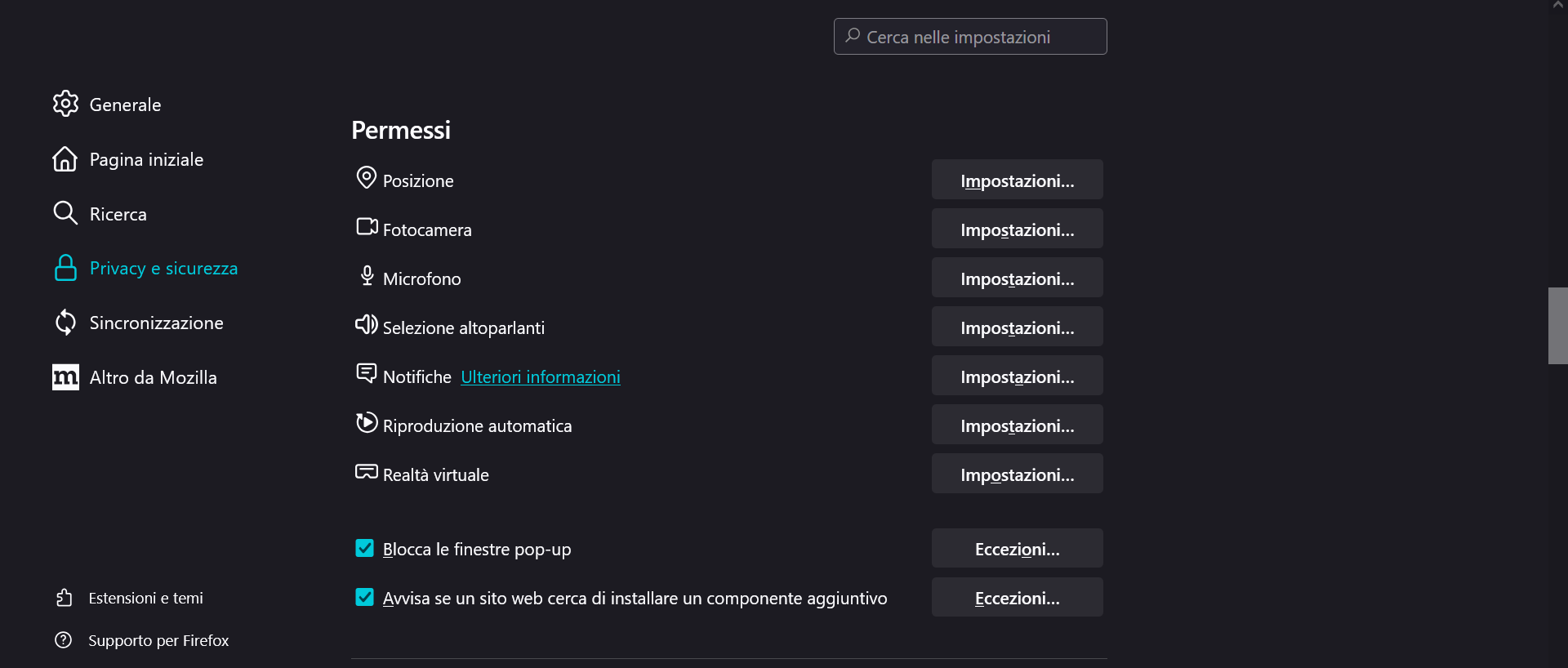Click the Supporto per Firefox help icon
1568x668 pixels.
pyautogui.click(x=64, y=640)
